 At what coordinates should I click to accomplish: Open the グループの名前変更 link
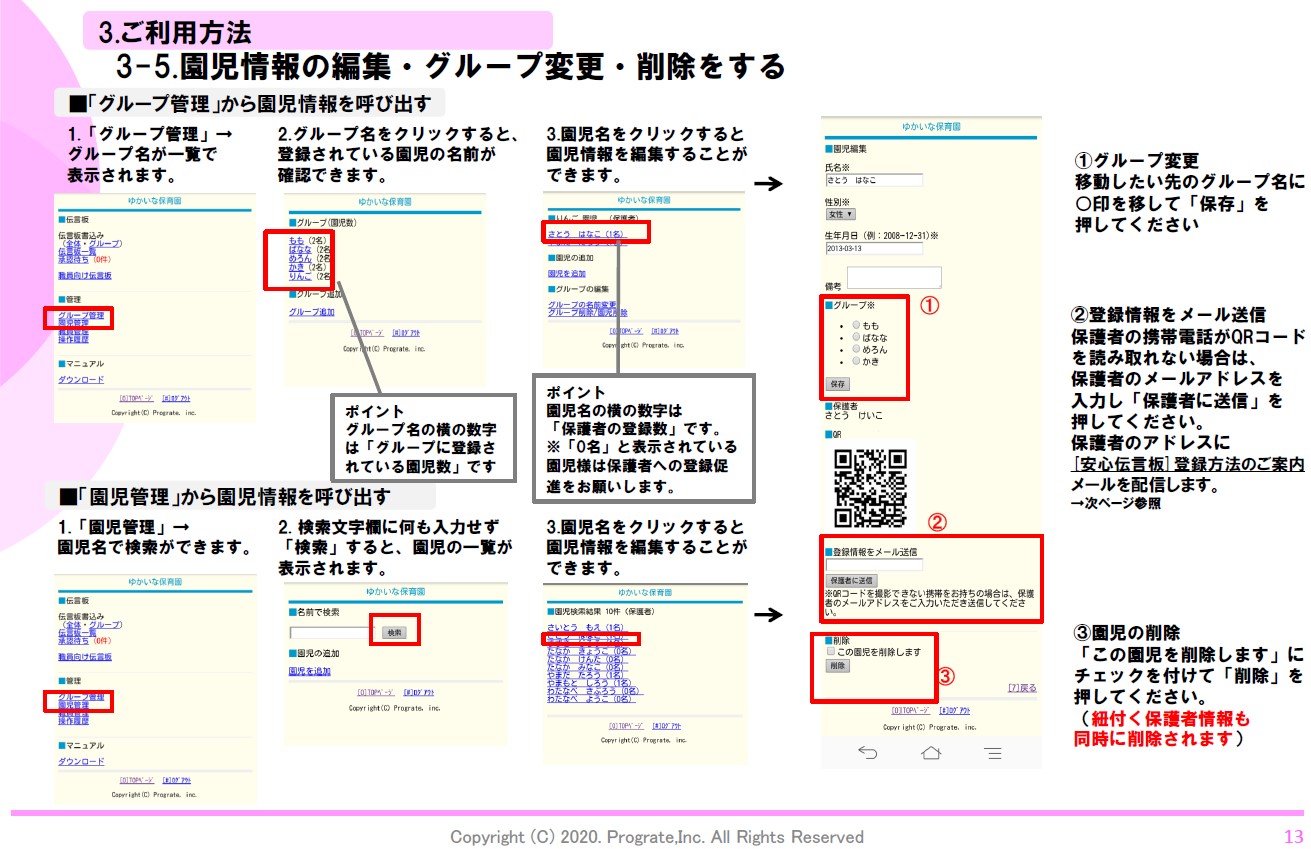582,304
